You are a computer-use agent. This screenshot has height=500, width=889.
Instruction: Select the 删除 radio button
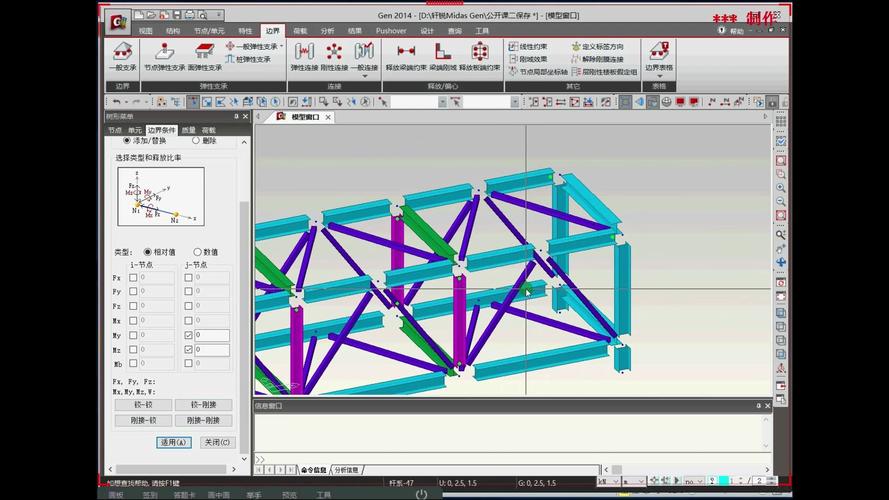(x=196, y=141)
